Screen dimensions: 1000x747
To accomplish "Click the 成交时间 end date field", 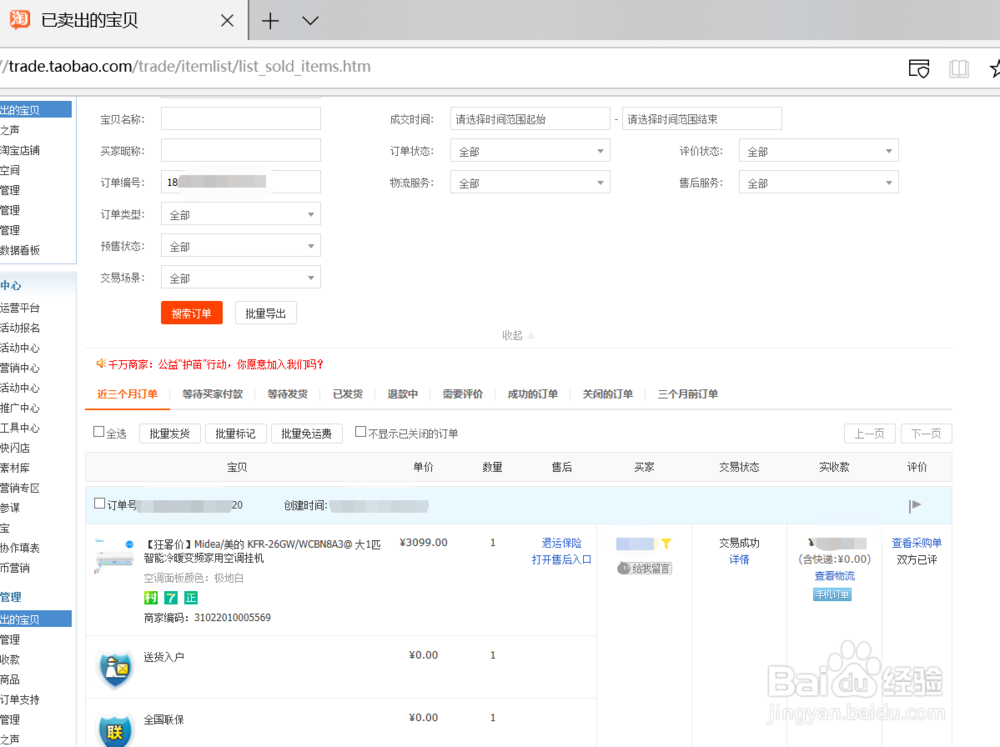I will click(x=702, y=119).
